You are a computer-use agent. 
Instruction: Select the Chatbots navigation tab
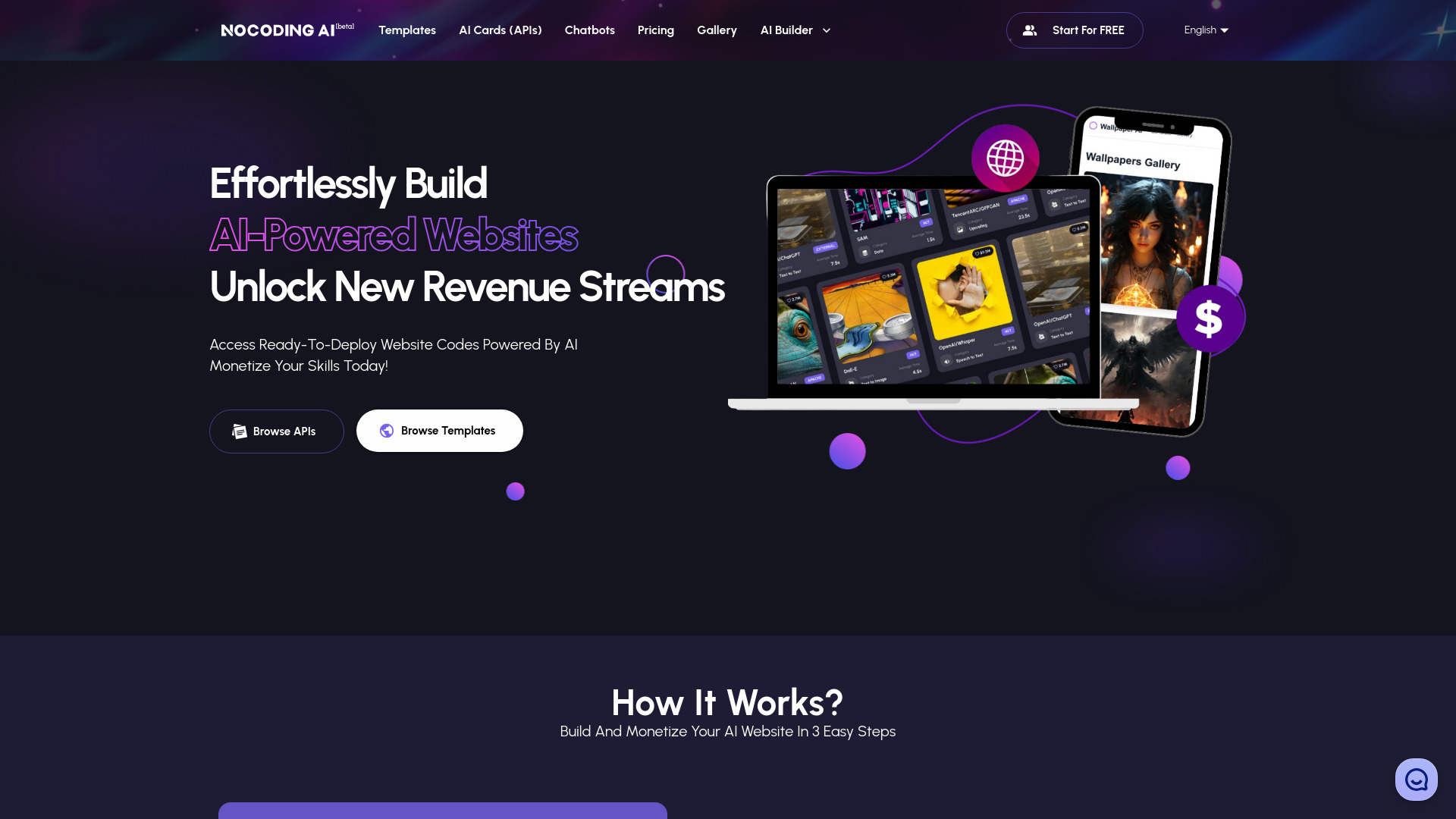[590, 30]
